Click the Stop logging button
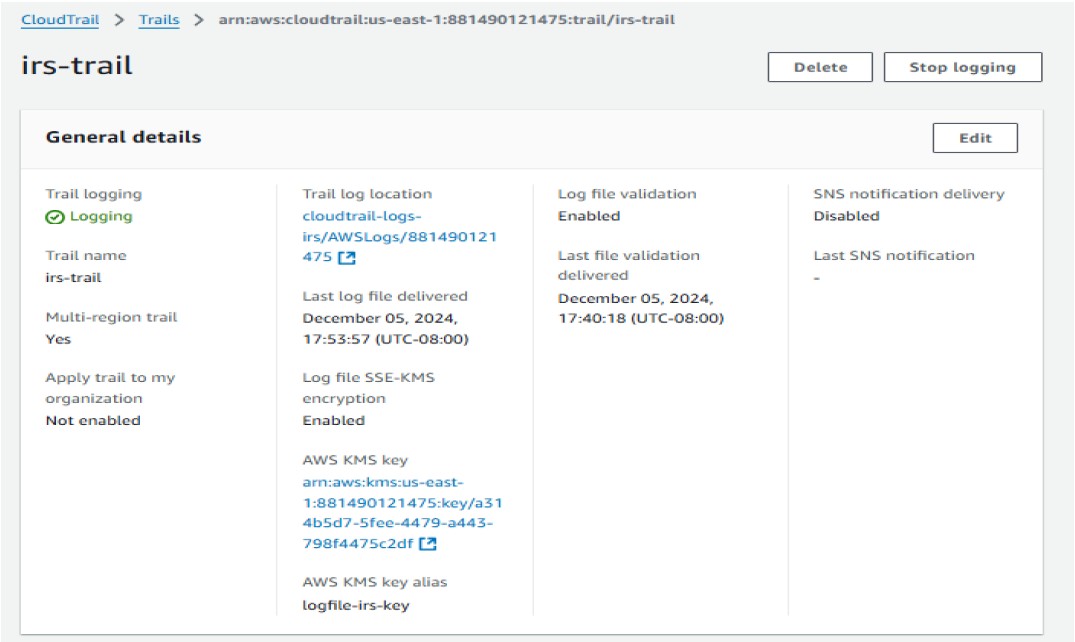This screenshot has width=1075, height=642. click(963, 67)
